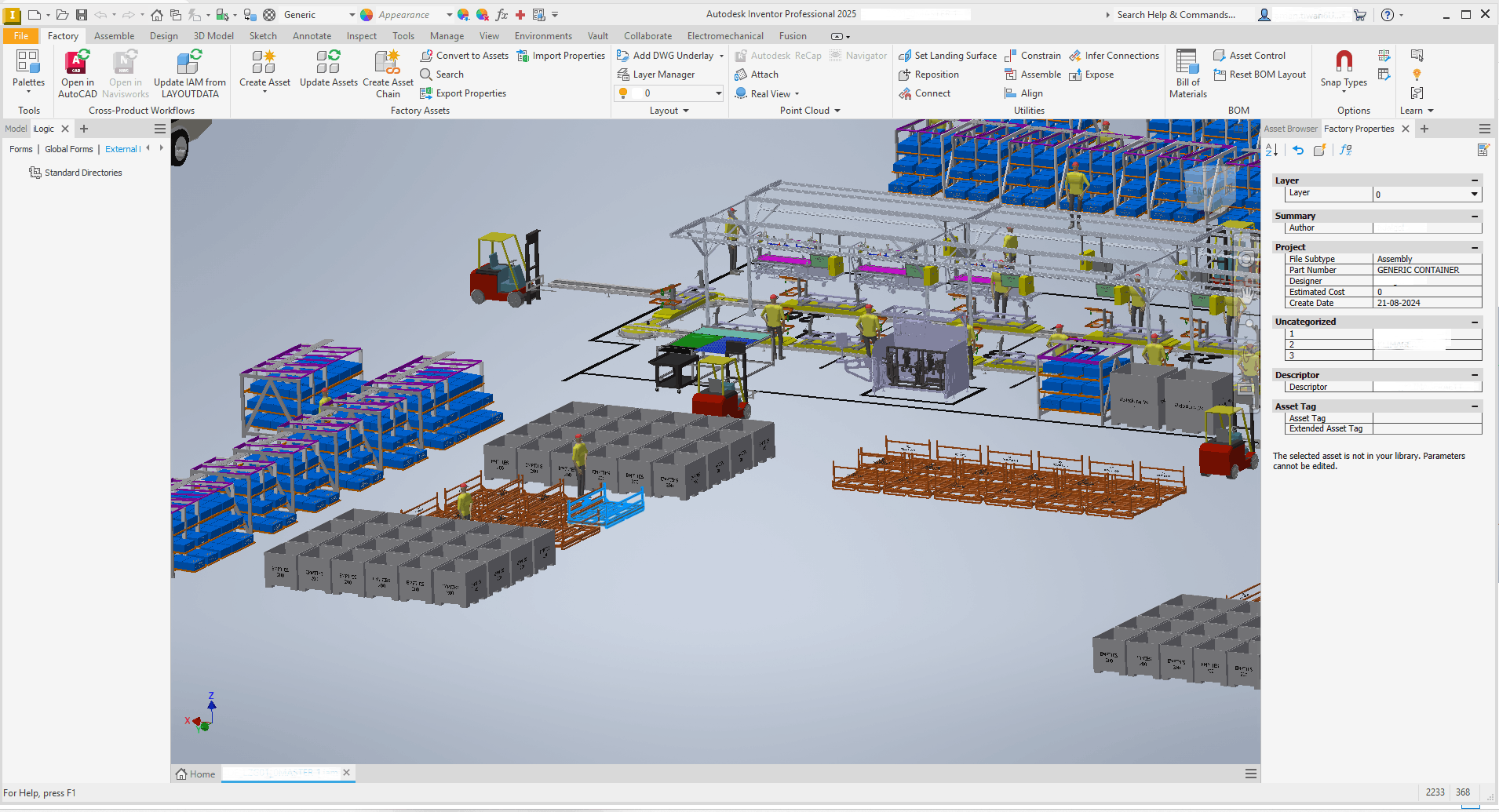Click the Create Asset Chain icon

click(x=388, y=63)
